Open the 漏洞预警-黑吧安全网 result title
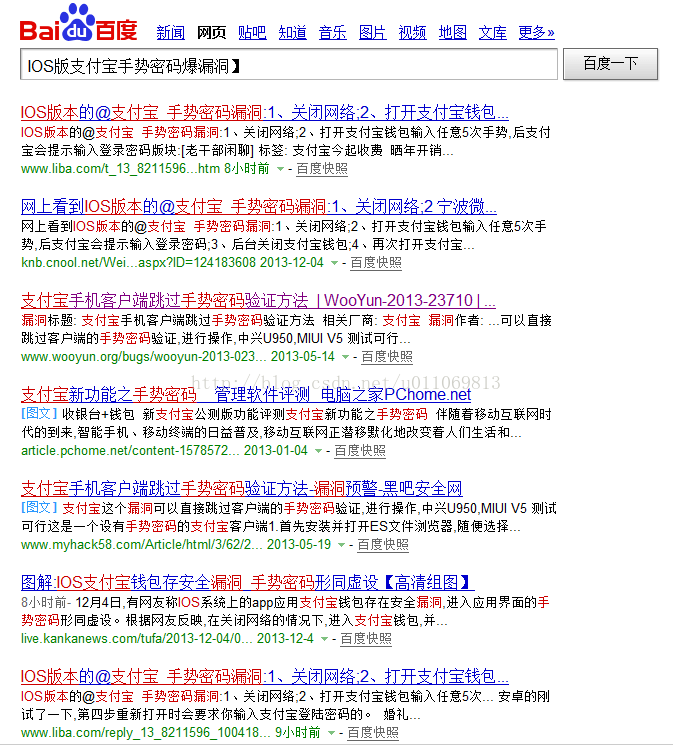This screenshot has height=745, width=673. click(x=241, y=488)
